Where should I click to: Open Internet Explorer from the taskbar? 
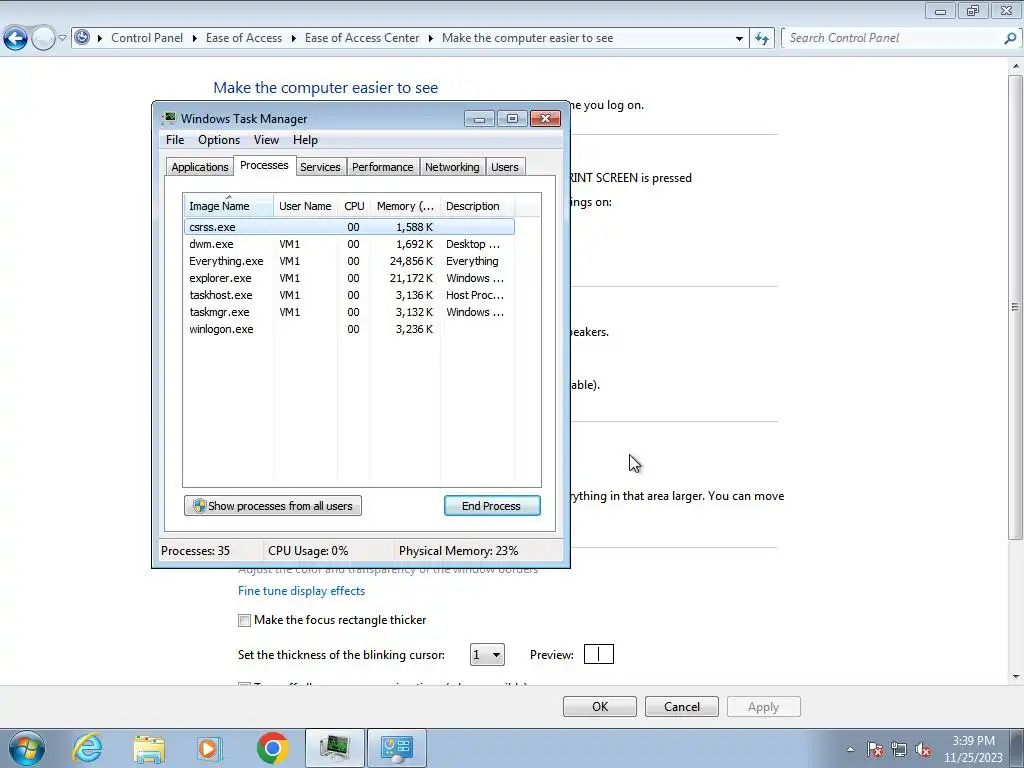(x=88, y=748)
